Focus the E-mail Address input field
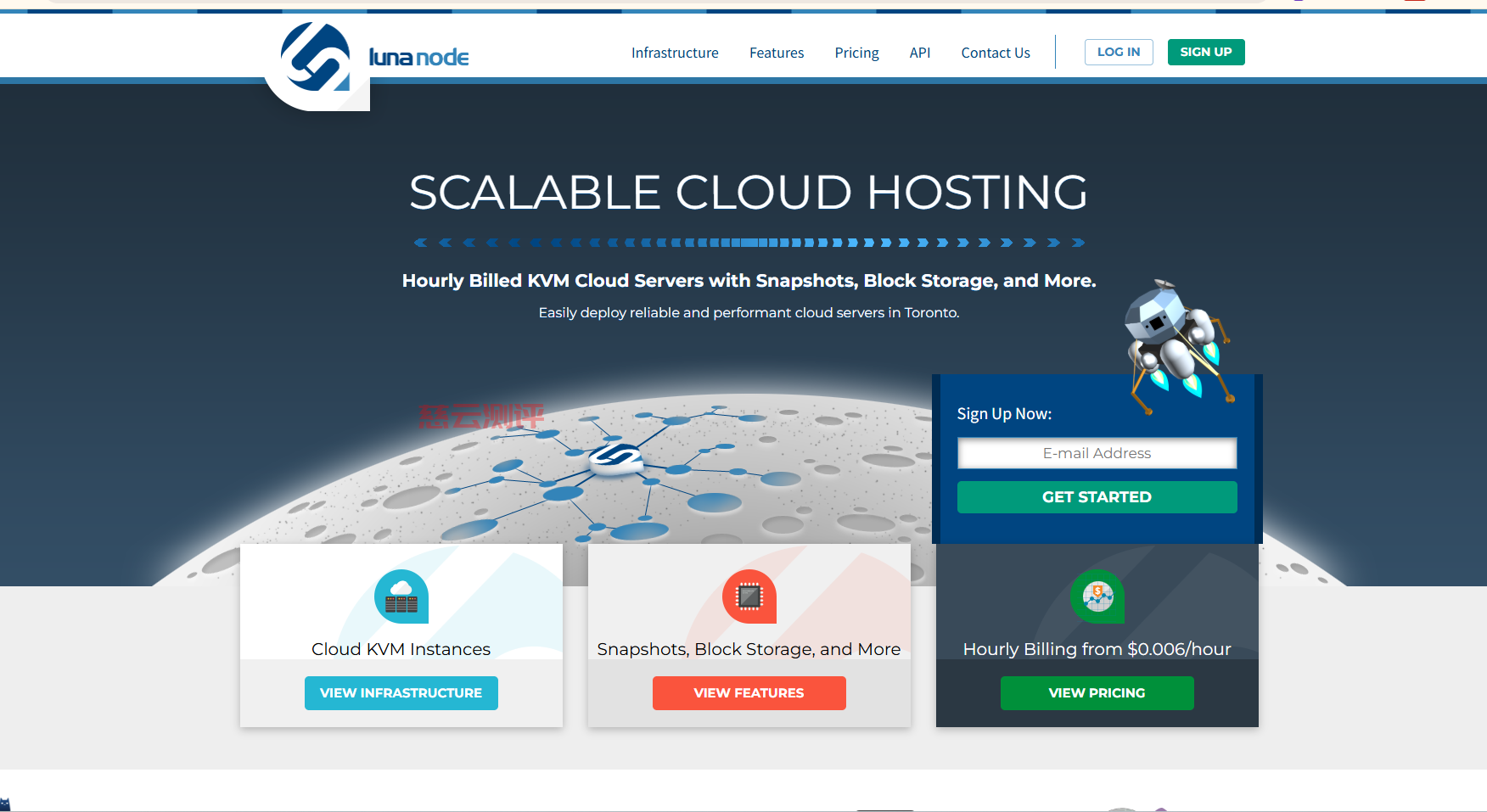This screenshot has height=812, width=1487. click(1097, 453)
